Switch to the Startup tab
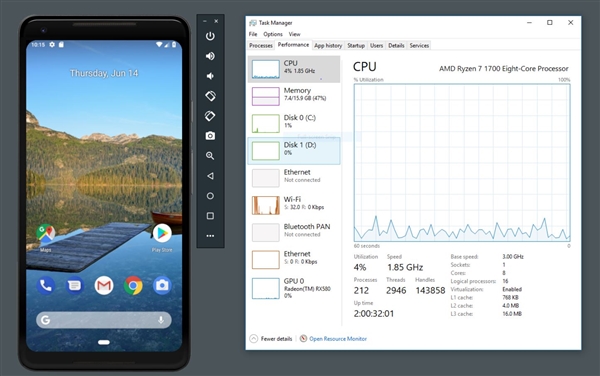This screenshot has width=600, height=376. [356, 46]
